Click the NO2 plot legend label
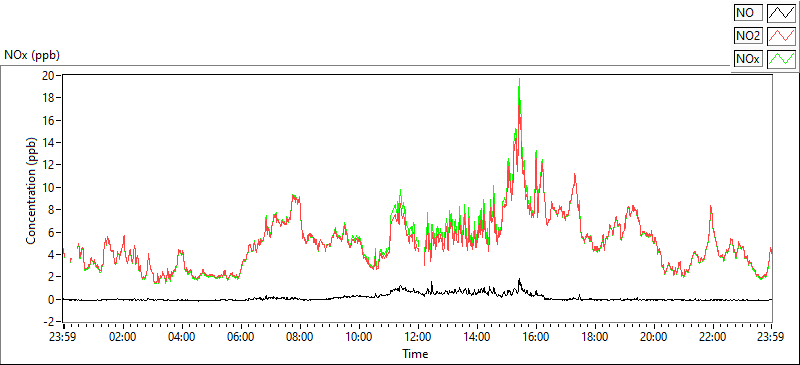The height and width of the screenshot is (365, 800). pos(748,36)
